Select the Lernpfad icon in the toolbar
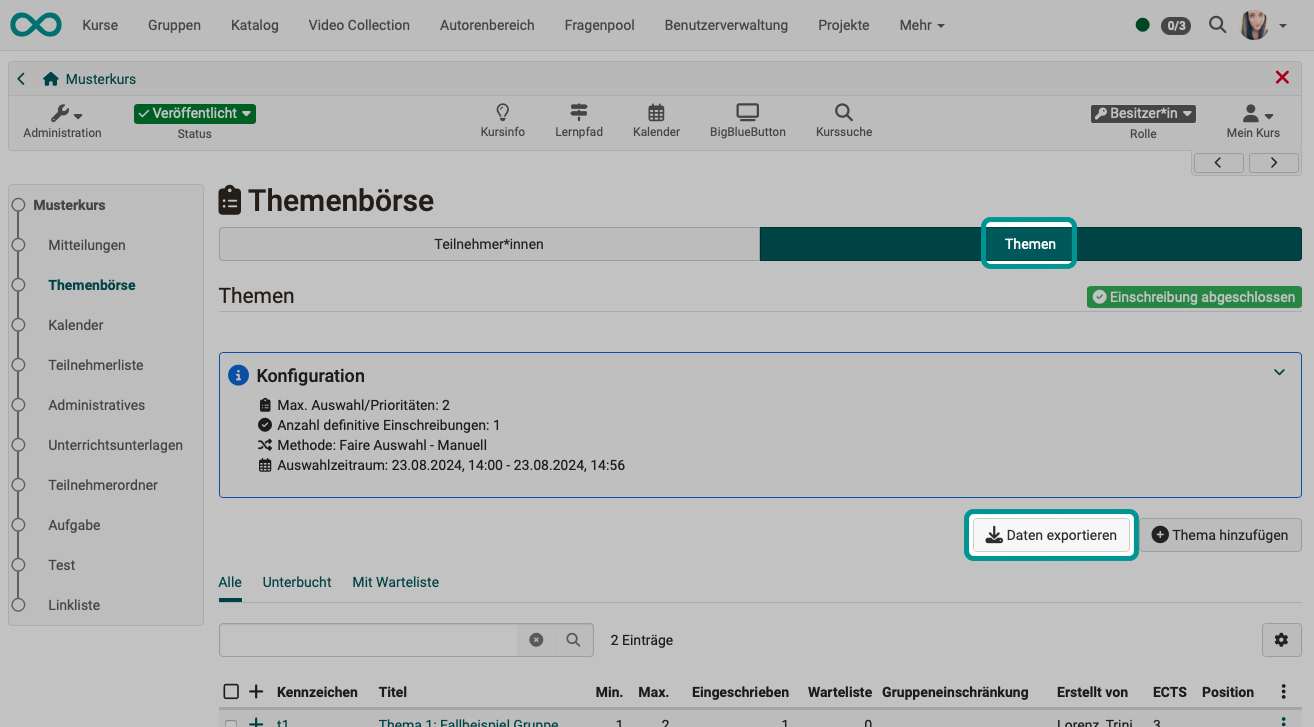 pos(578,113)
